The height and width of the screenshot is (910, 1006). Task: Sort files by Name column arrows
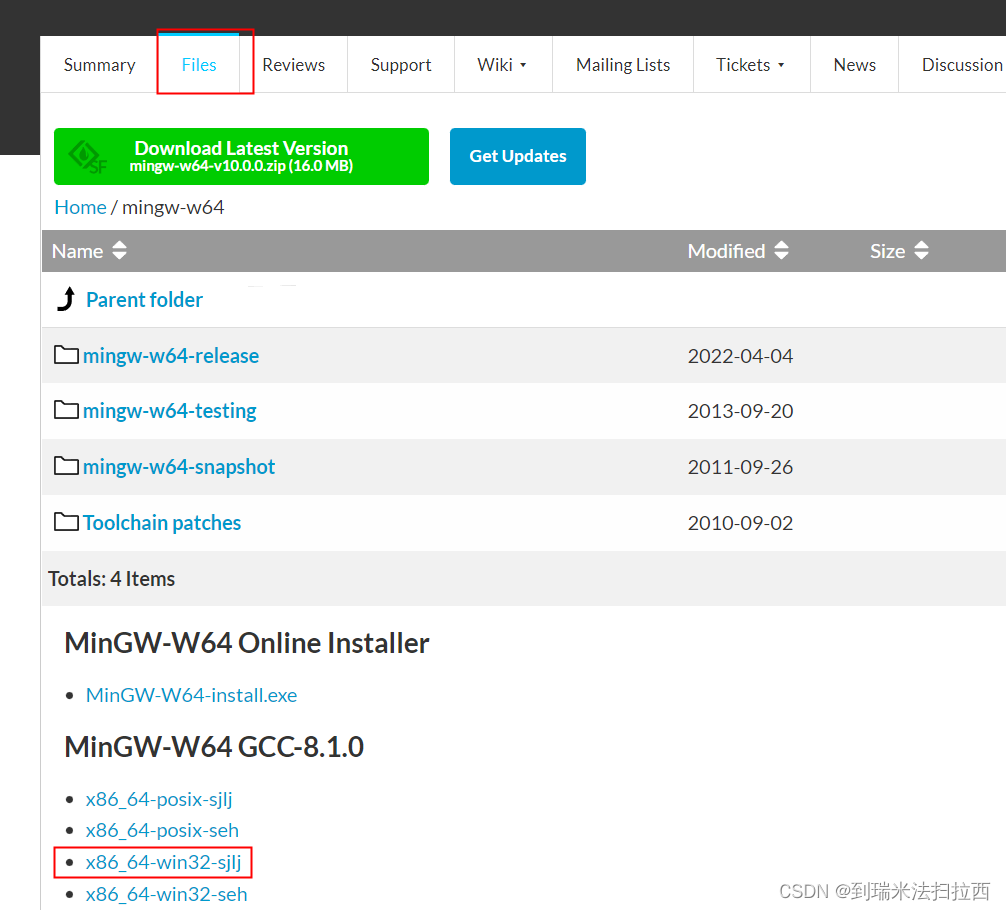coord(119,250)
